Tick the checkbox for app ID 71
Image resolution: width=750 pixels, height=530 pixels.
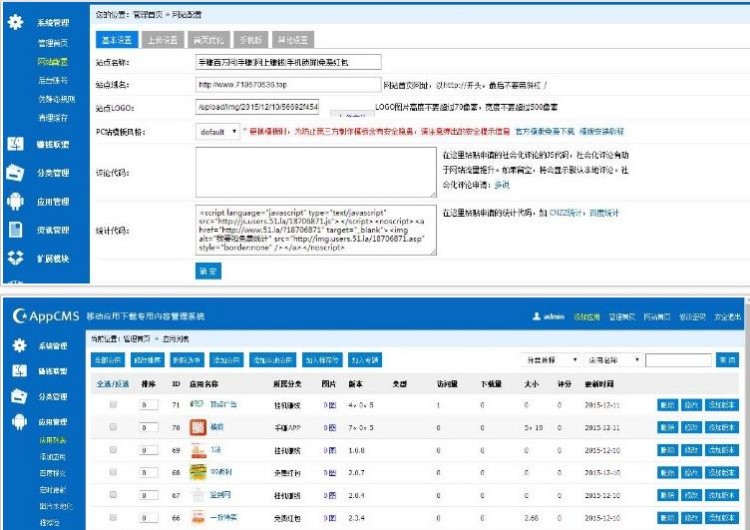[113, 404]
